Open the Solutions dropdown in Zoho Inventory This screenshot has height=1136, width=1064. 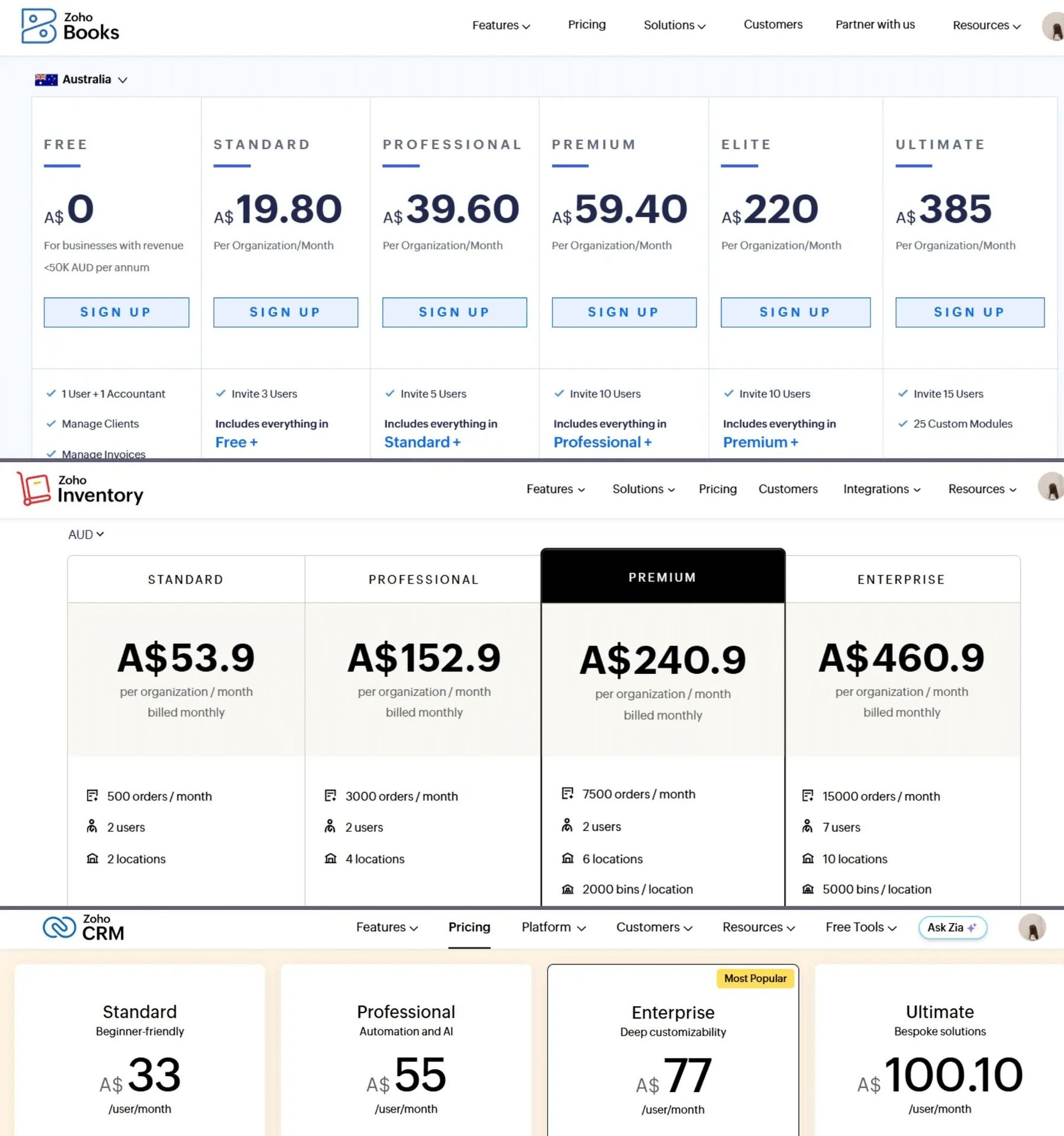(643, 489)
